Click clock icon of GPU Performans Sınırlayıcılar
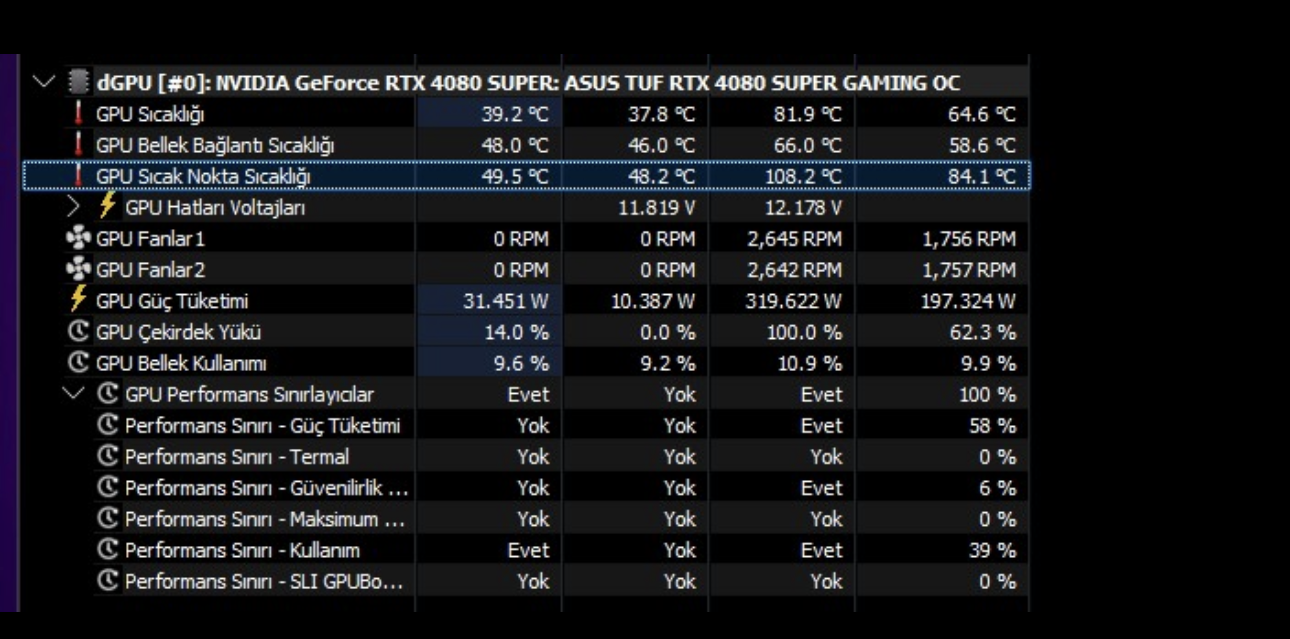Viewport: 1290px width, 639px height. click(108, 394)
